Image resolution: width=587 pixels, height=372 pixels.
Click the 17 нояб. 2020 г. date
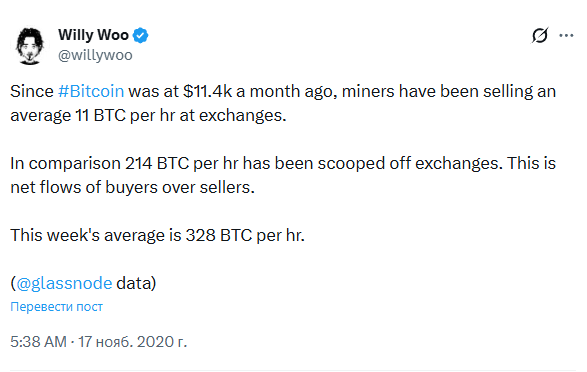click(132, 342)
